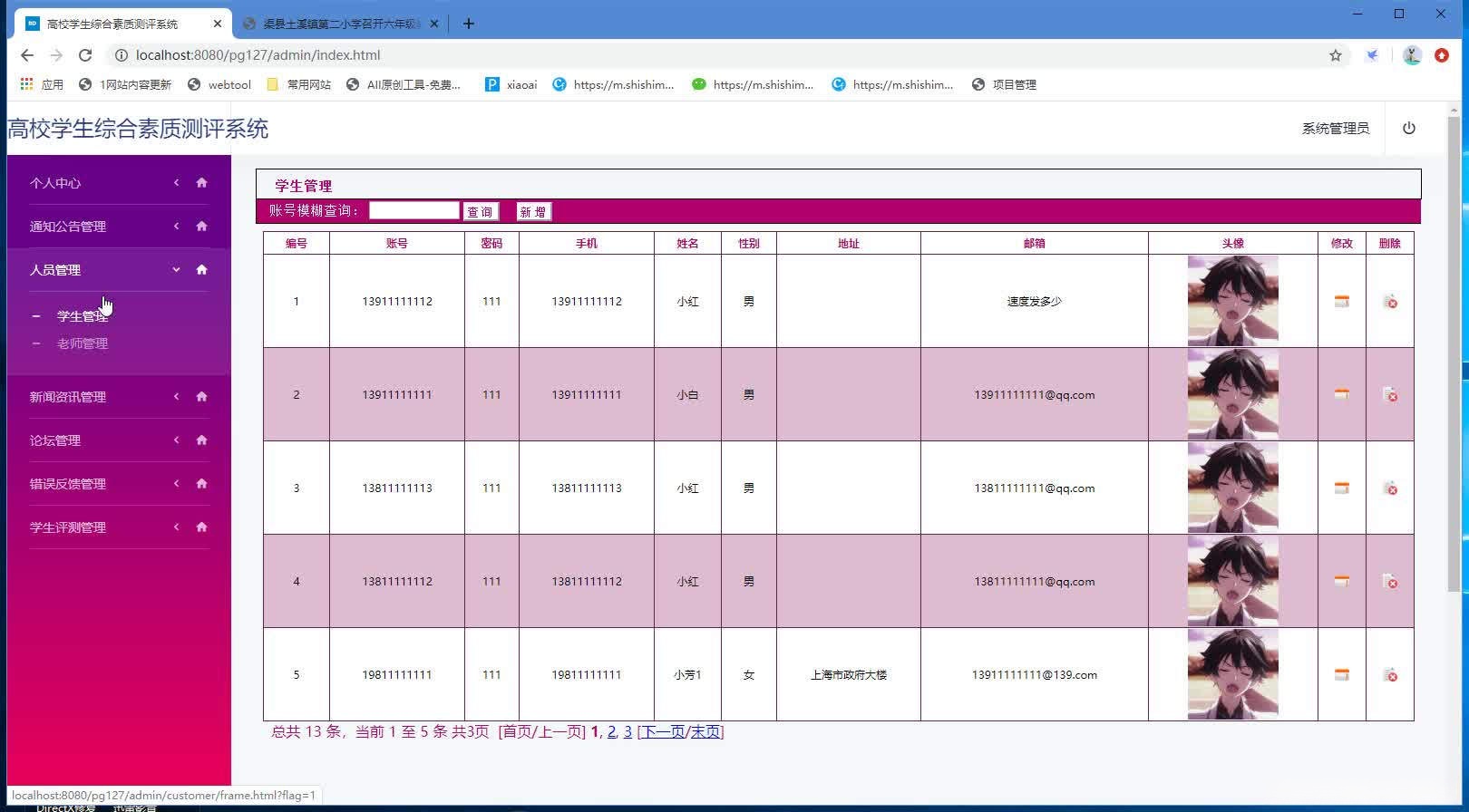Click the edit icon for row 4
Image resolution: width=1469 pixels, height=812 pixels.
(x=1341, y=582)
